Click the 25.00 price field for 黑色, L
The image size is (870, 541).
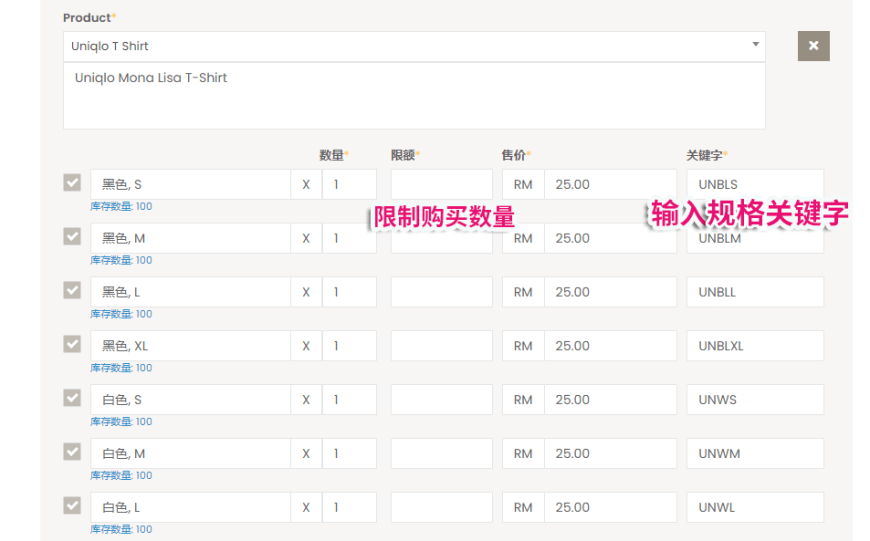point(610,292)
